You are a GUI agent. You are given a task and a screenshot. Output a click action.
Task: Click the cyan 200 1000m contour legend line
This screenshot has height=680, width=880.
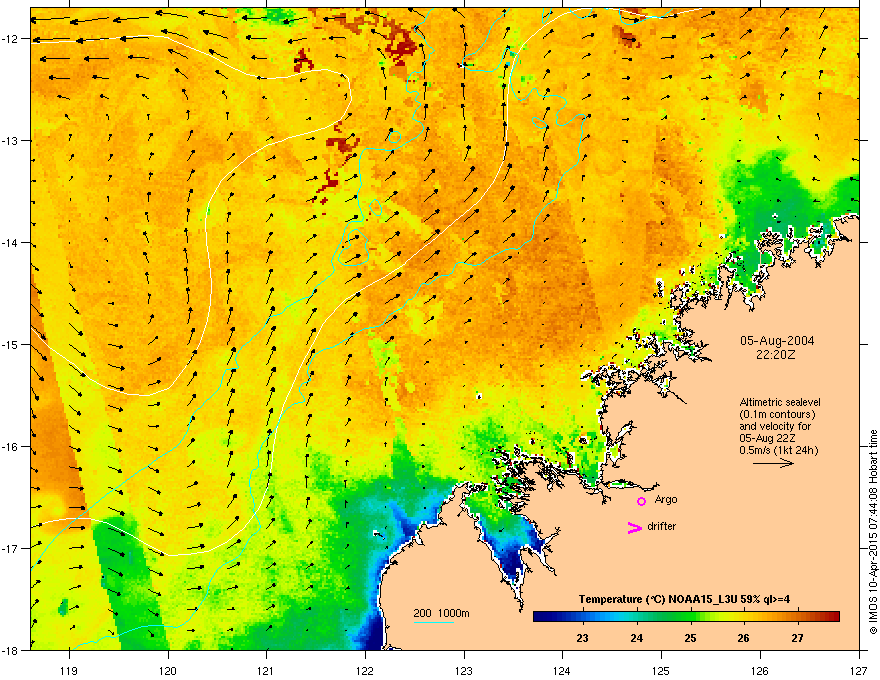point(434,622)
